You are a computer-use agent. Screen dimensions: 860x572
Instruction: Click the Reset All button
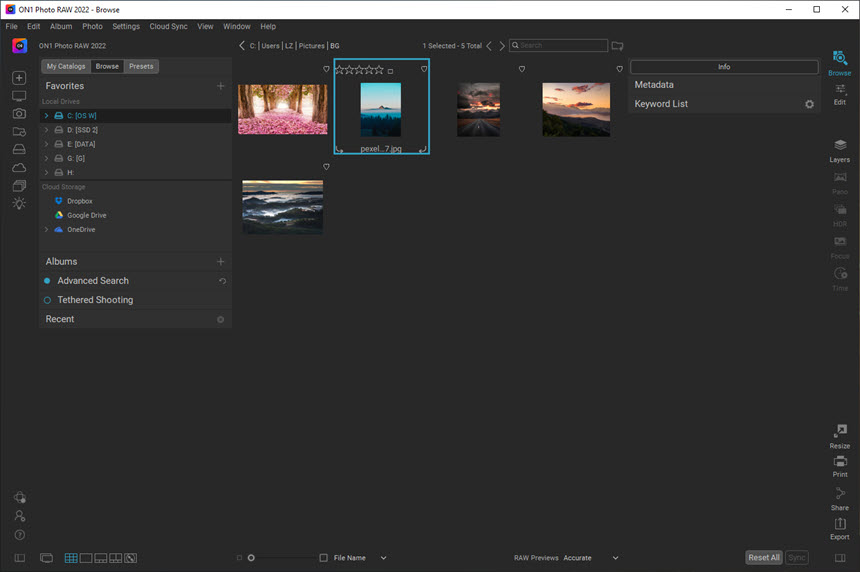(x=763, y=558)
